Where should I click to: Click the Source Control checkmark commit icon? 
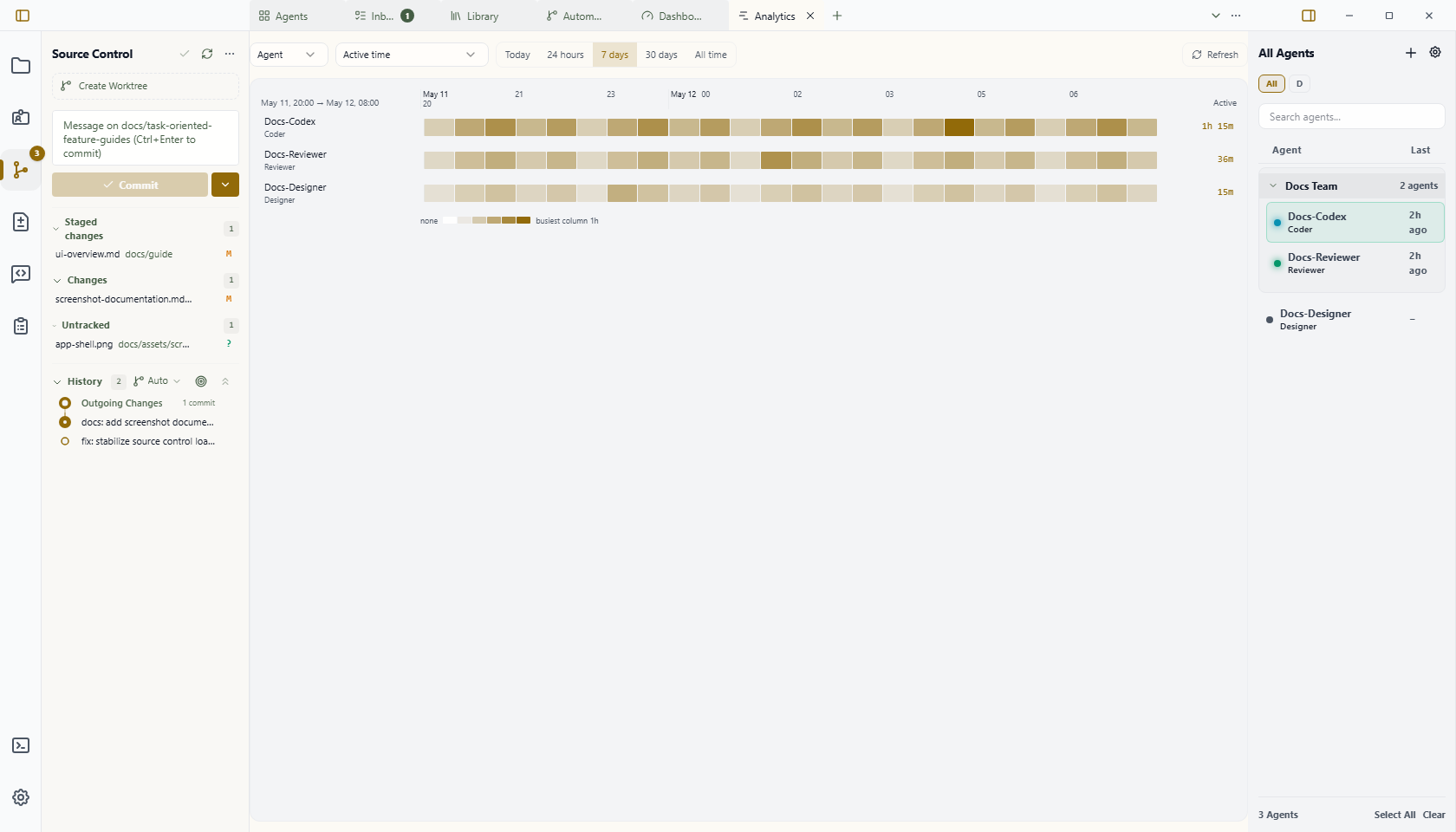point(185,54)
